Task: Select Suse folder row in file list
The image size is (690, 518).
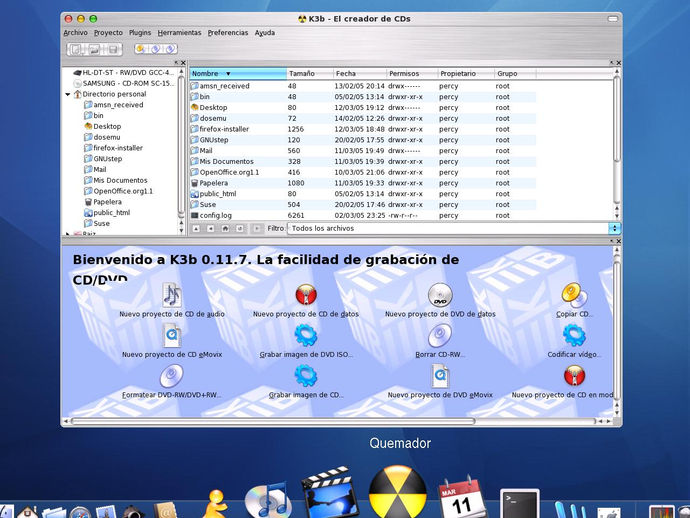Action: click(363, 205)
